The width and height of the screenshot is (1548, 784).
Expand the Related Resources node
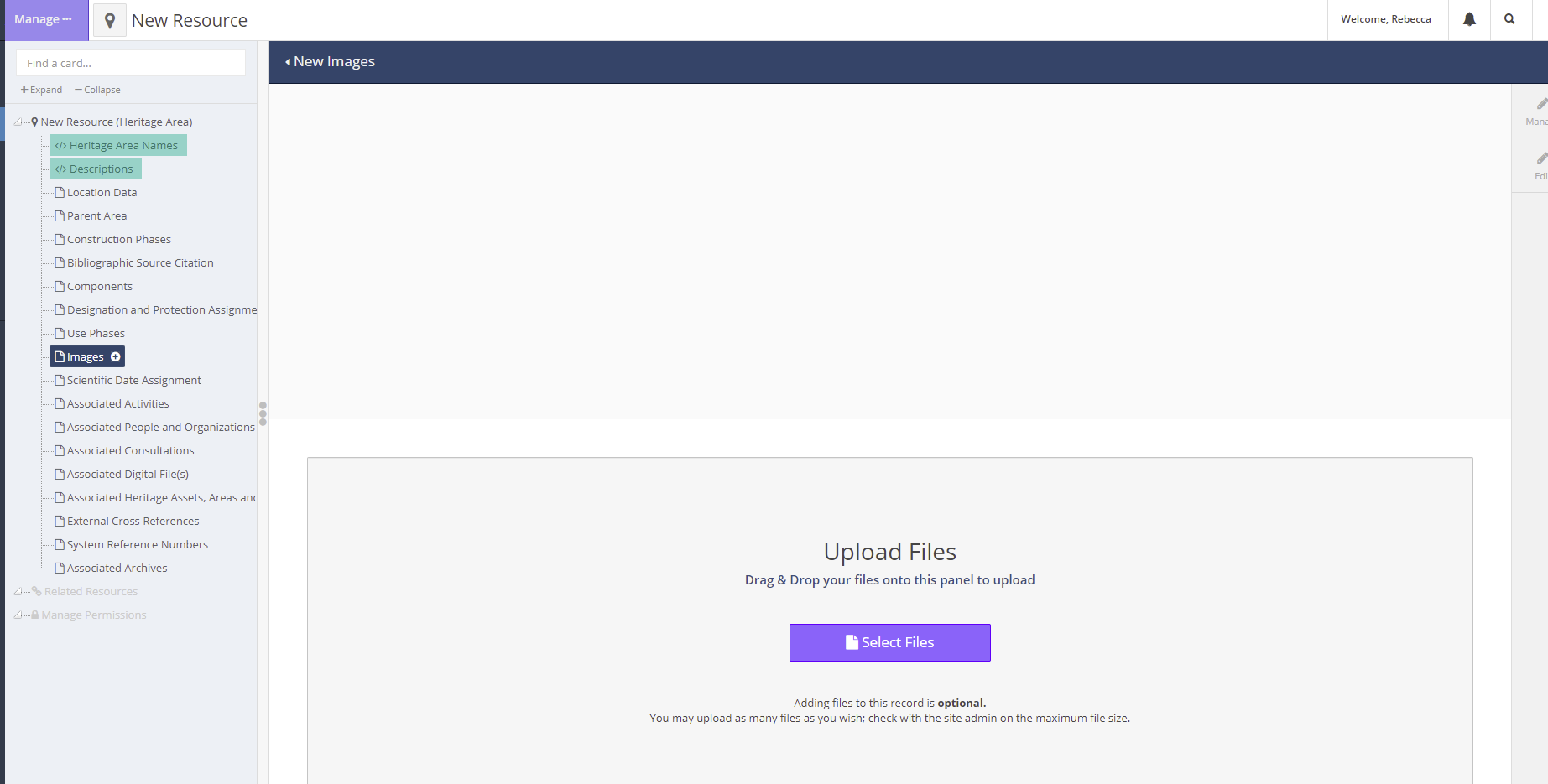(17, 591)
